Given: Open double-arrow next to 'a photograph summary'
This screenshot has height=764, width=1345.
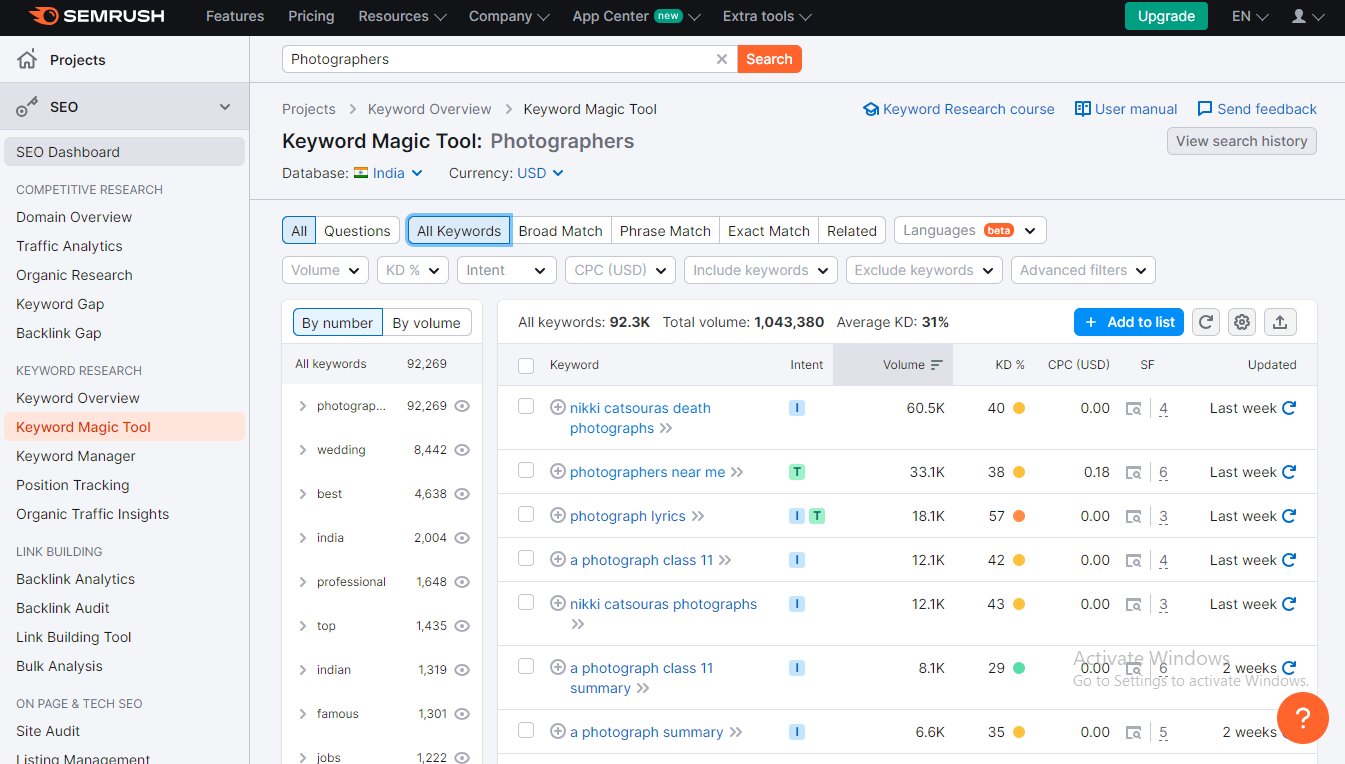Looking at the screenshot, I should (736, 732).
